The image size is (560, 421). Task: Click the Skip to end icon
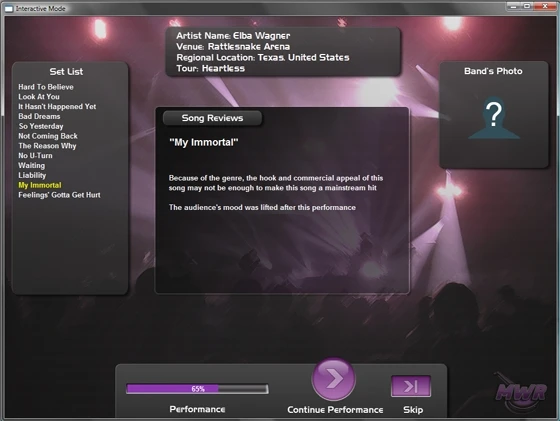pyautogui.click(x=411, y=386)
